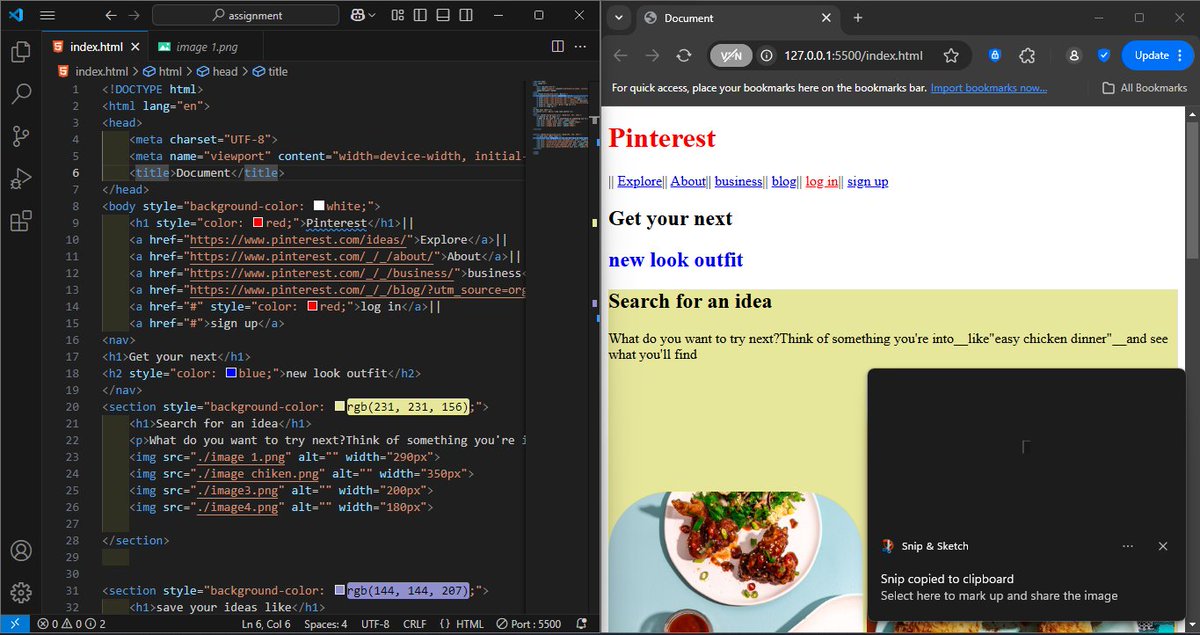Expand the html breadcrumb segment

163,71
